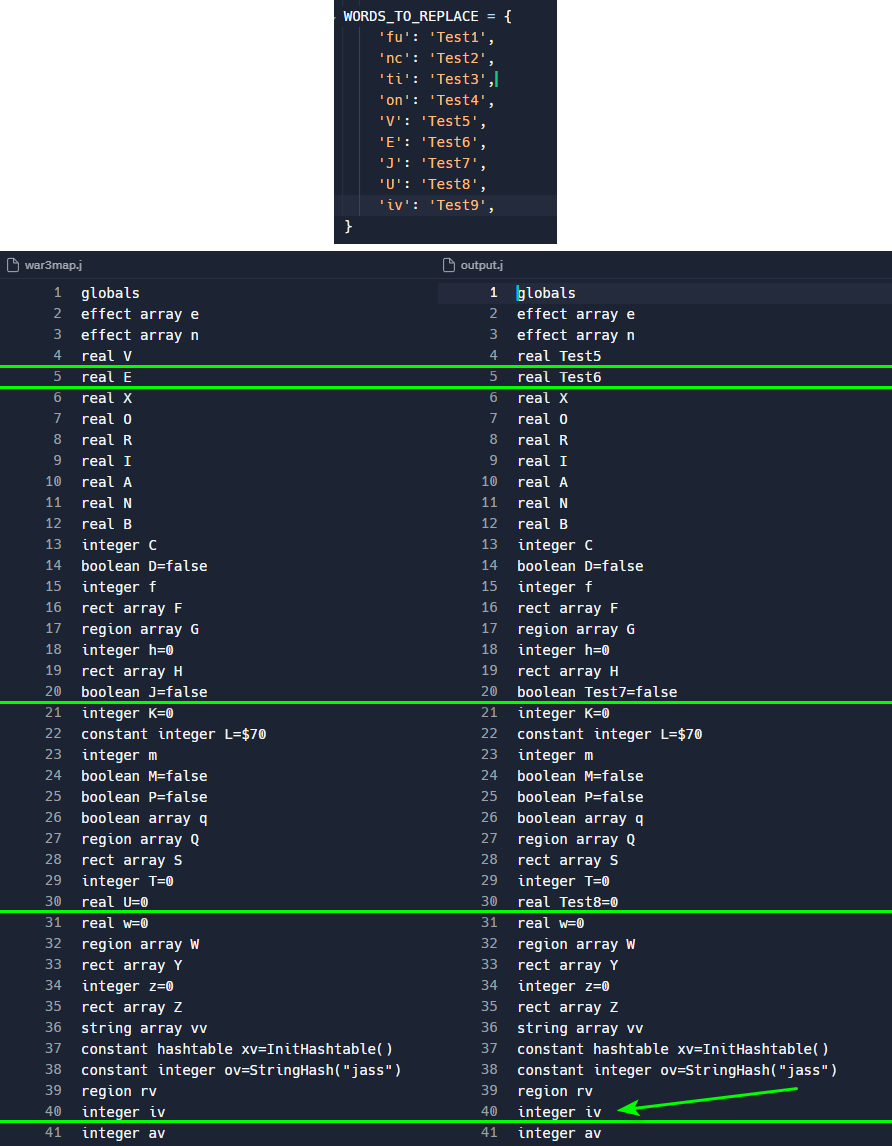Click 'region rv' in output.j
The height and width of the screenshot is (1146, 892).
554,1091
